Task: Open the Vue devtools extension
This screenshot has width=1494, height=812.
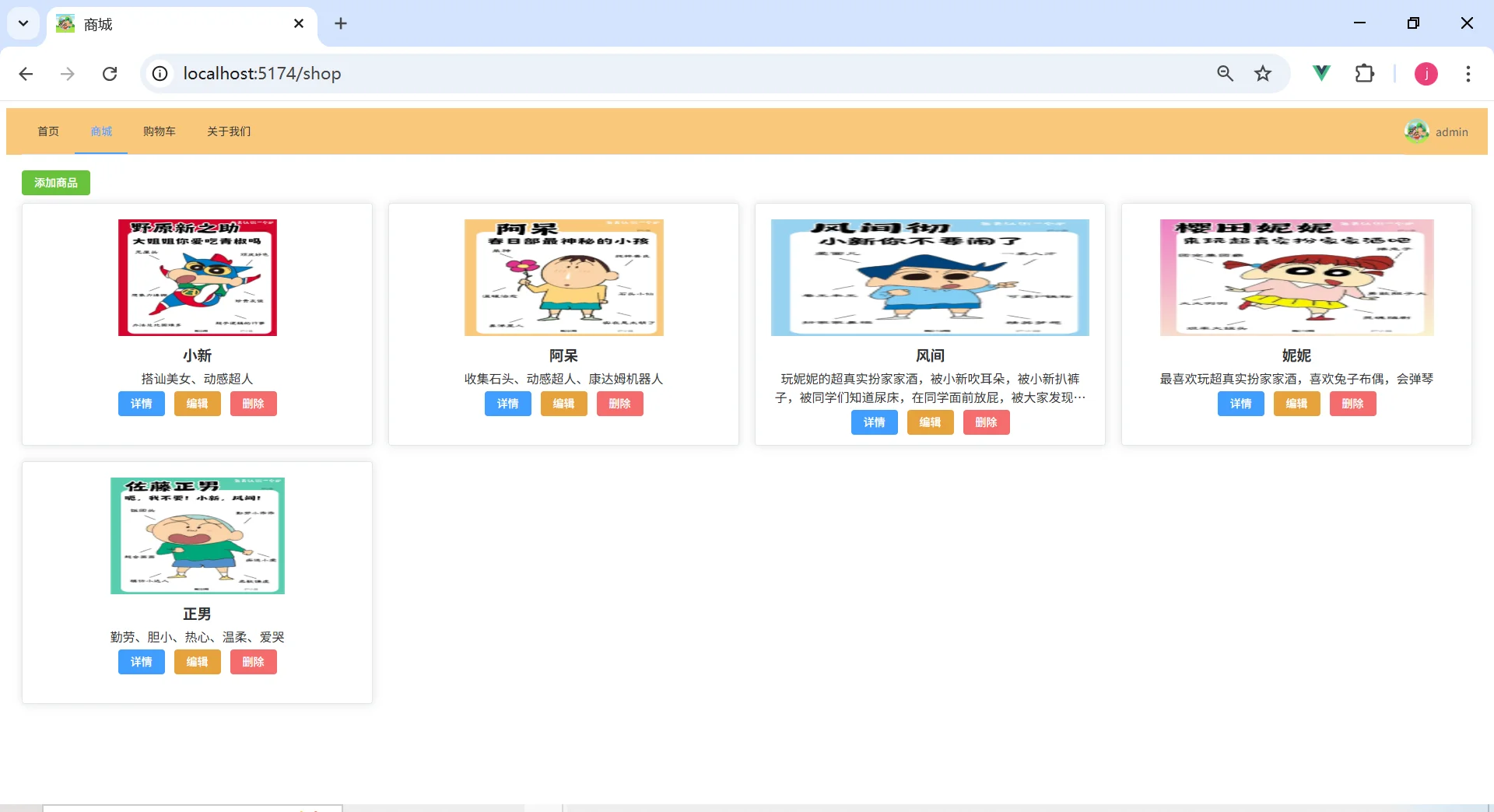Action: coord(1321,74)
